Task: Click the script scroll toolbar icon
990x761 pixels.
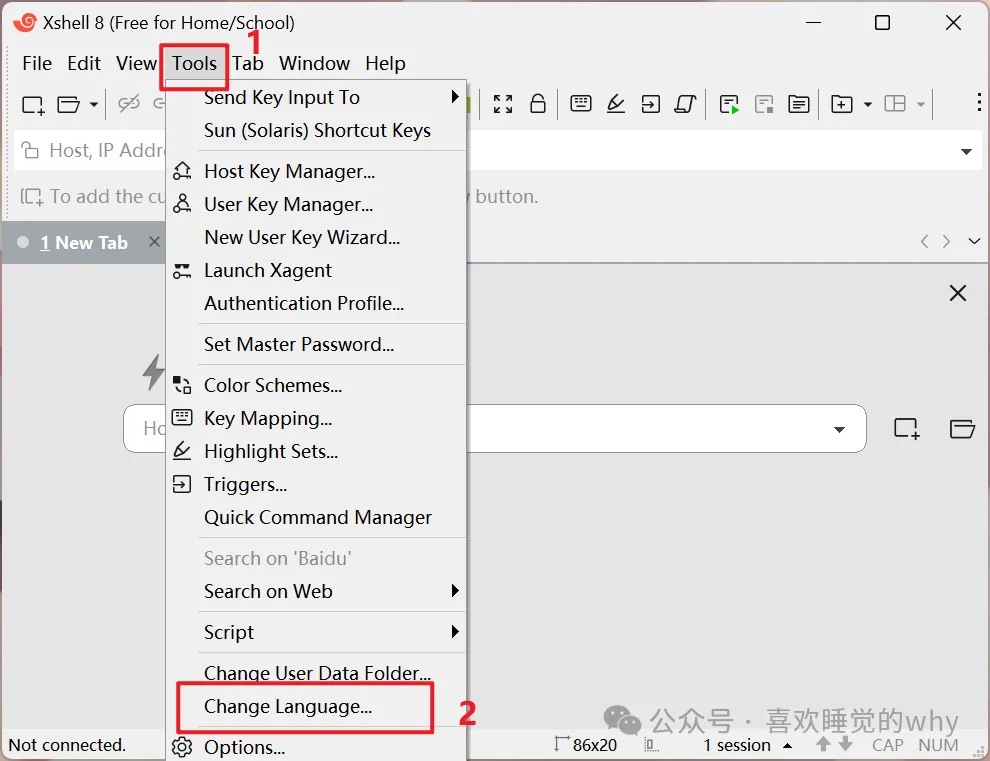Action: [685, 104]
